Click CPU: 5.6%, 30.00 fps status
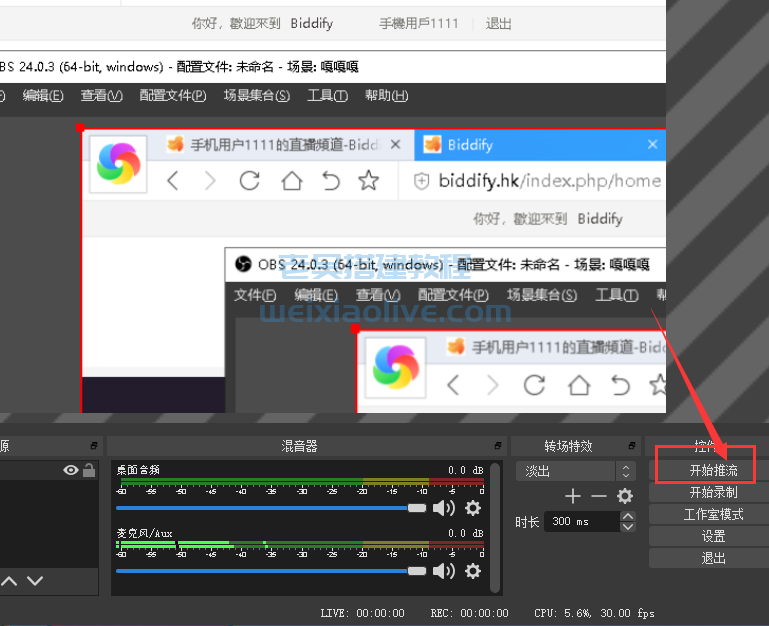This screenshot has width=769, height=626. pyautogui.click(x=594, y=613)
